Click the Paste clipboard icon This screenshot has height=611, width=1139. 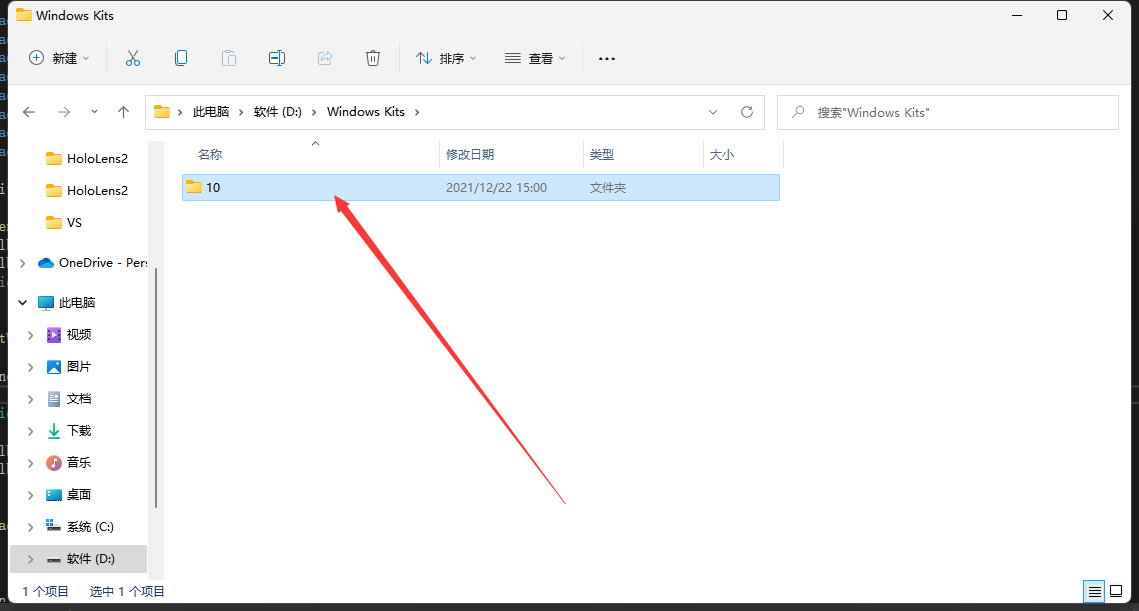click(229, 58)
